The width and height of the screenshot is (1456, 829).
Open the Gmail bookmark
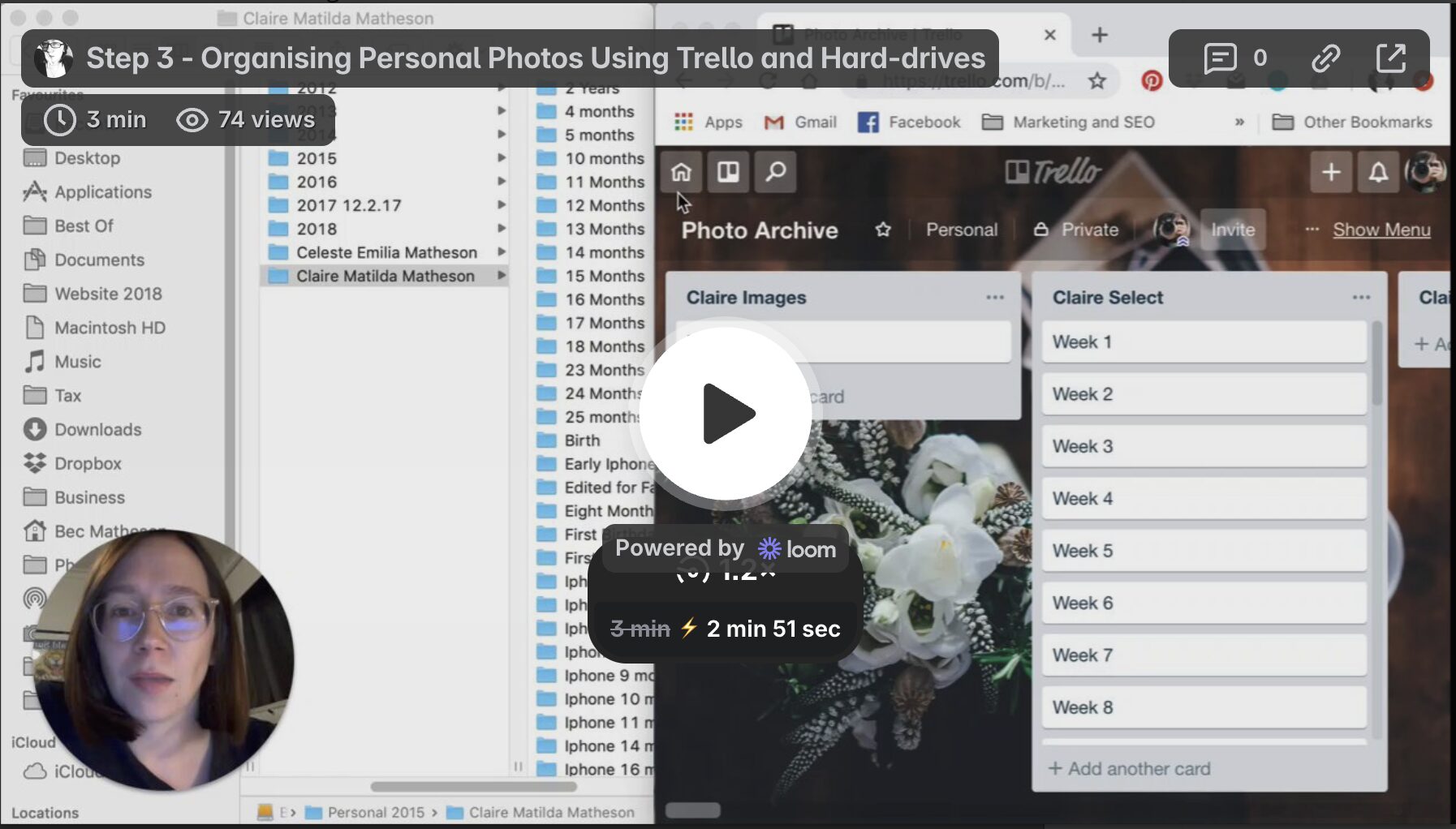click(x=800, y=122)
